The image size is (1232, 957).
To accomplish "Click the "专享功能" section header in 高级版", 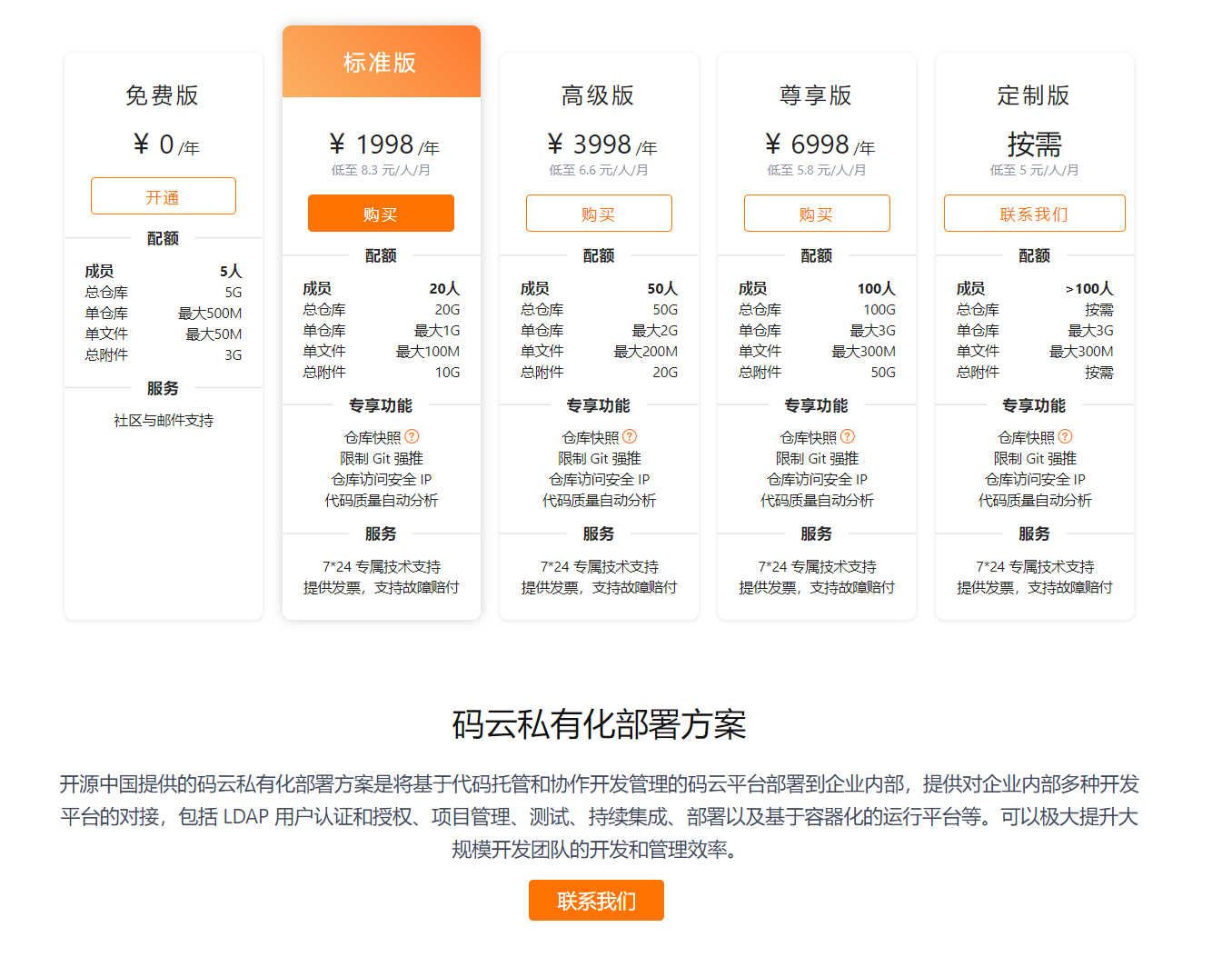I will (599, 405).
